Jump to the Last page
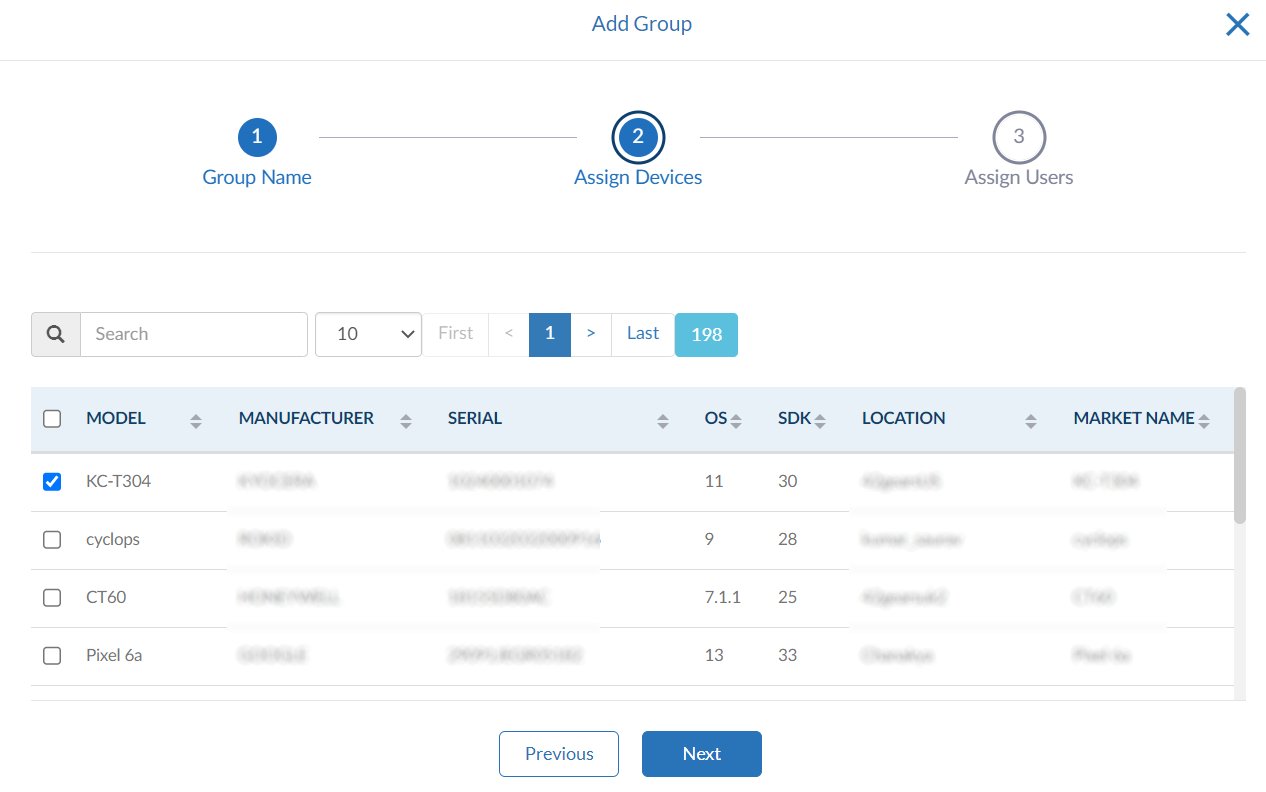Screen dimensions: 1266x792 (642, 334)
